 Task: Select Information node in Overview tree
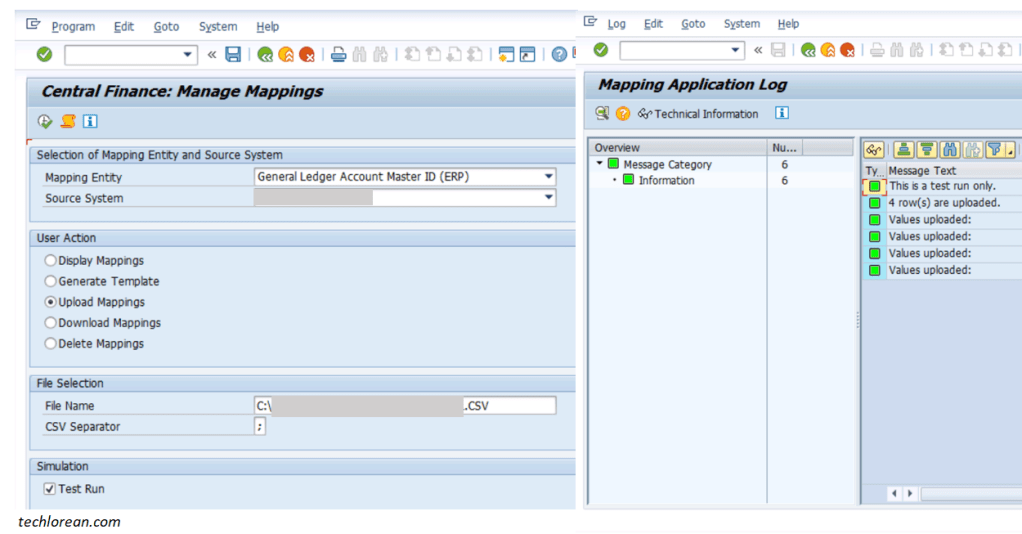tap(666, 181)
